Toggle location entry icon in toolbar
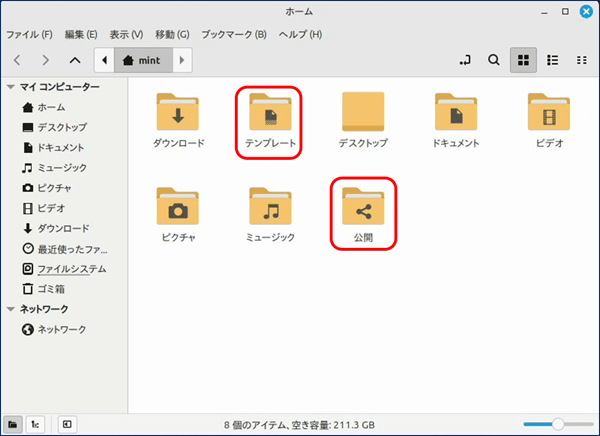Image resolution: width=600 pixels, height=436 pixels. point(465,60)
